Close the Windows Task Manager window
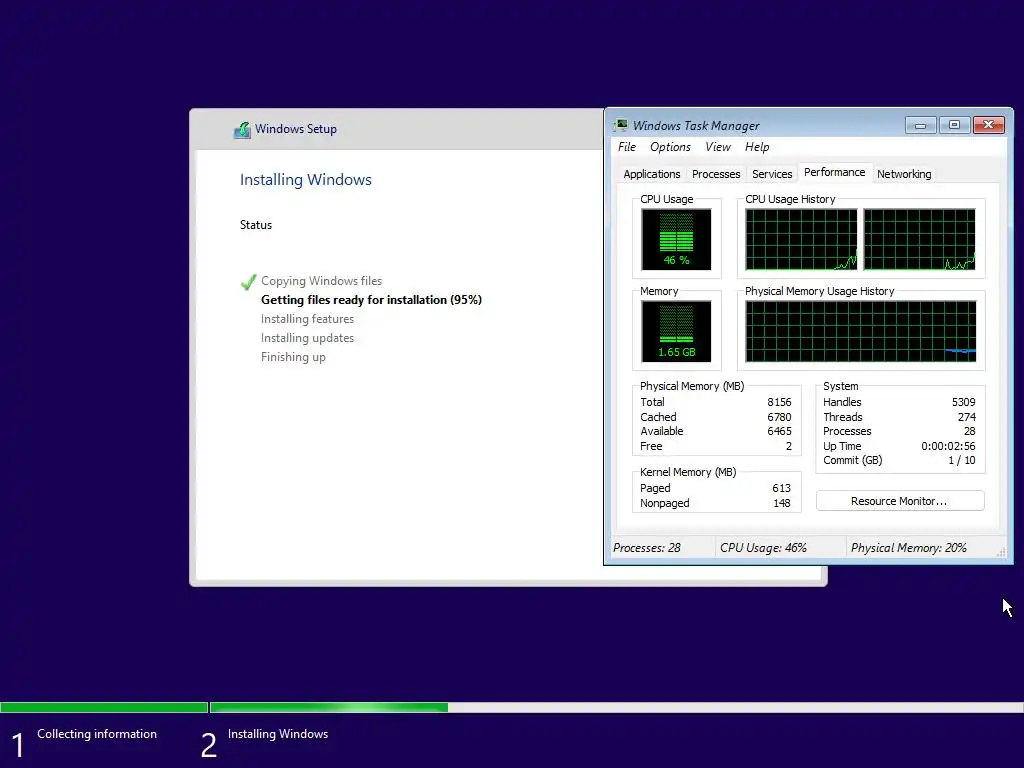 pos(989,125)
